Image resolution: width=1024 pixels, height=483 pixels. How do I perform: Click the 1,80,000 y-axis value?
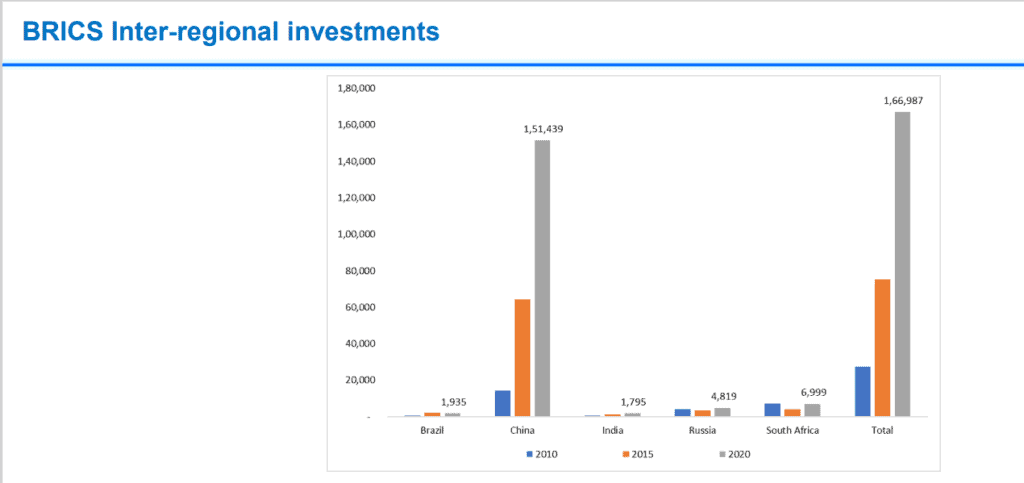pos(356,88)
